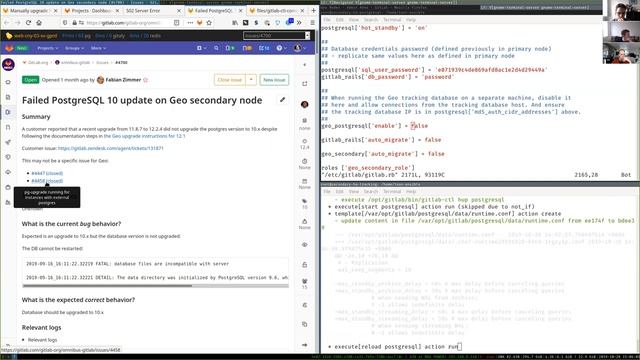Open Help menu in lower terminal window
Screen dimensions: 640x360
tap(411, 191)
